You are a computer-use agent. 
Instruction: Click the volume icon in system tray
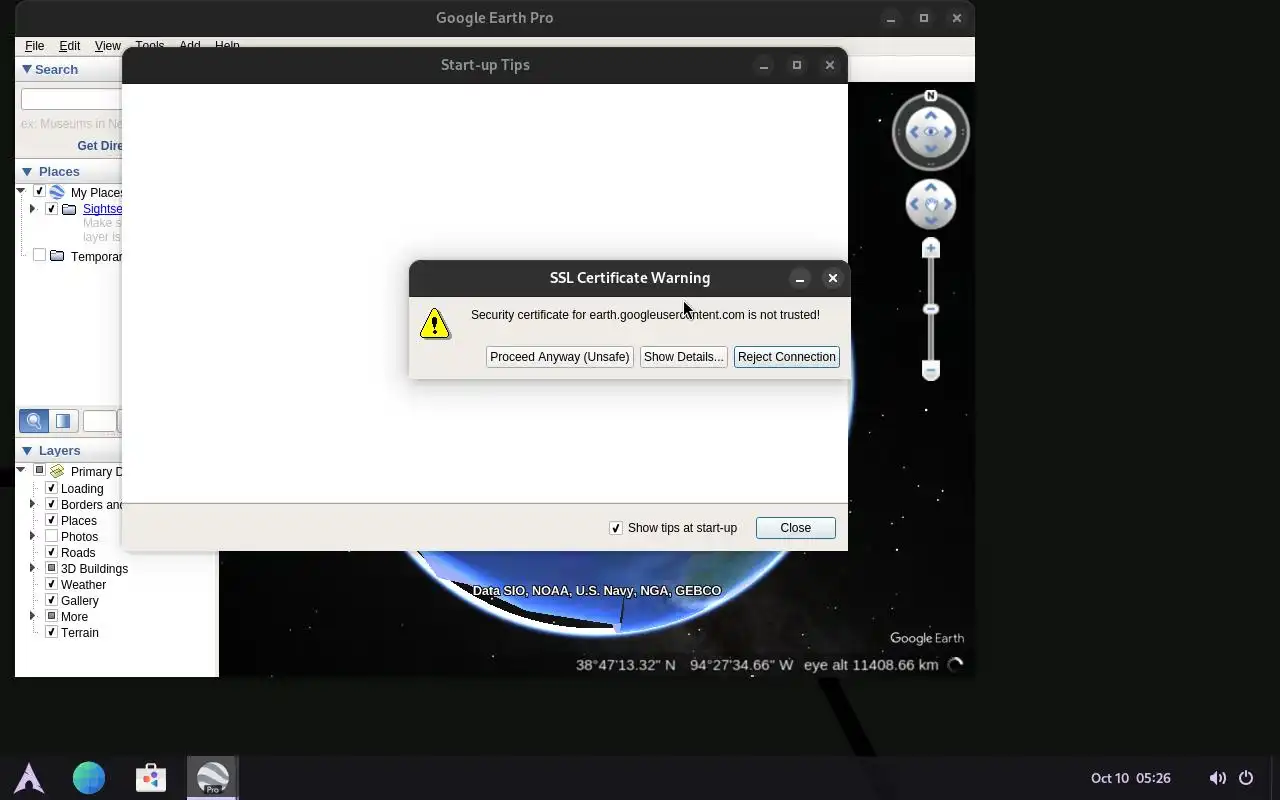click(1217, 778)
